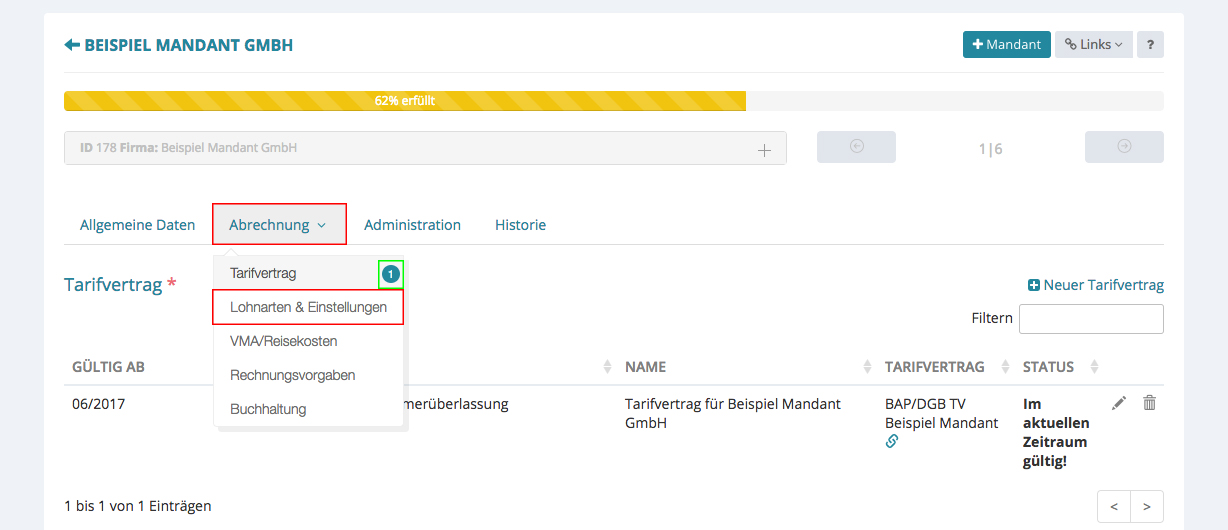Click into the Filtern text field
Viewport: 1228px width, 530px height.
tap(1090, 319)
